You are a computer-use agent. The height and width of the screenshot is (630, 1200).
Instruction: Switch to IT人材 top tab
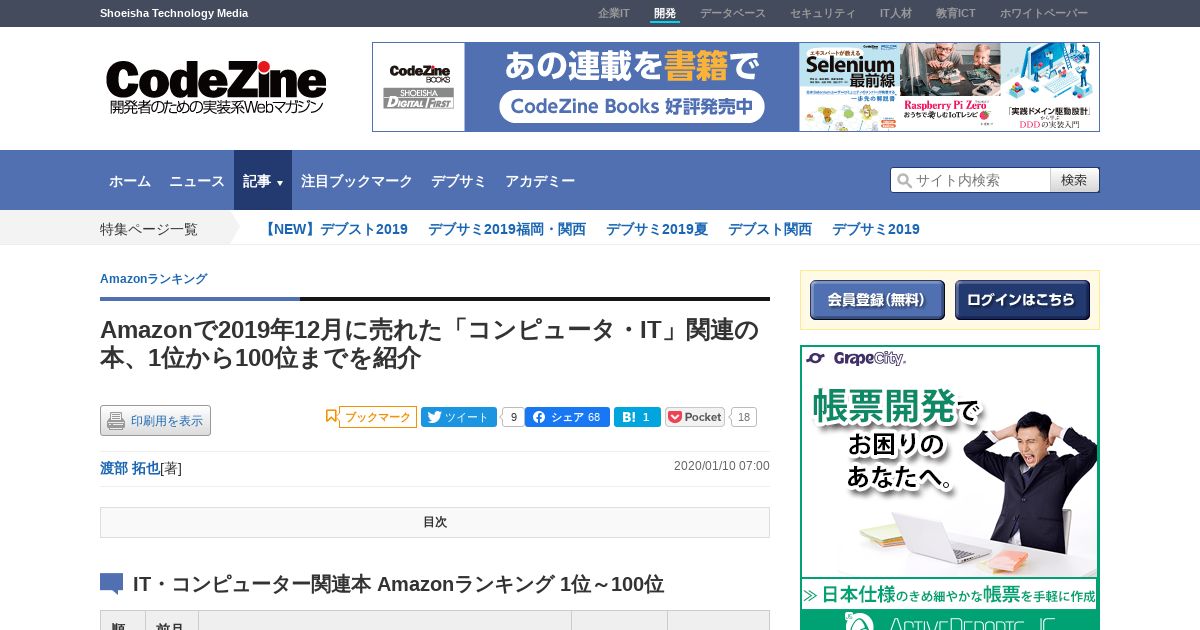click(x=896, y=13)
